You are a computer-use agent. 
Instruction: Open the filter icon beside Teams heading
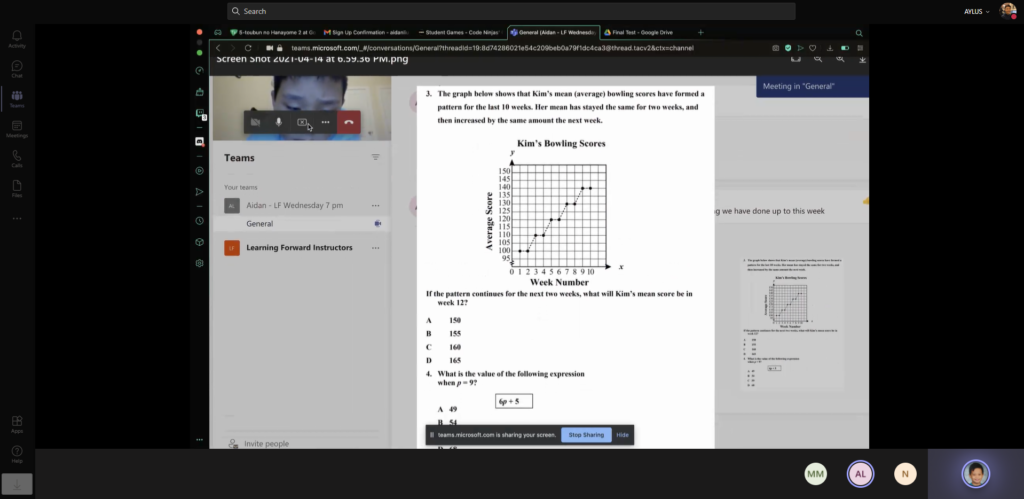tap(376, 157)
